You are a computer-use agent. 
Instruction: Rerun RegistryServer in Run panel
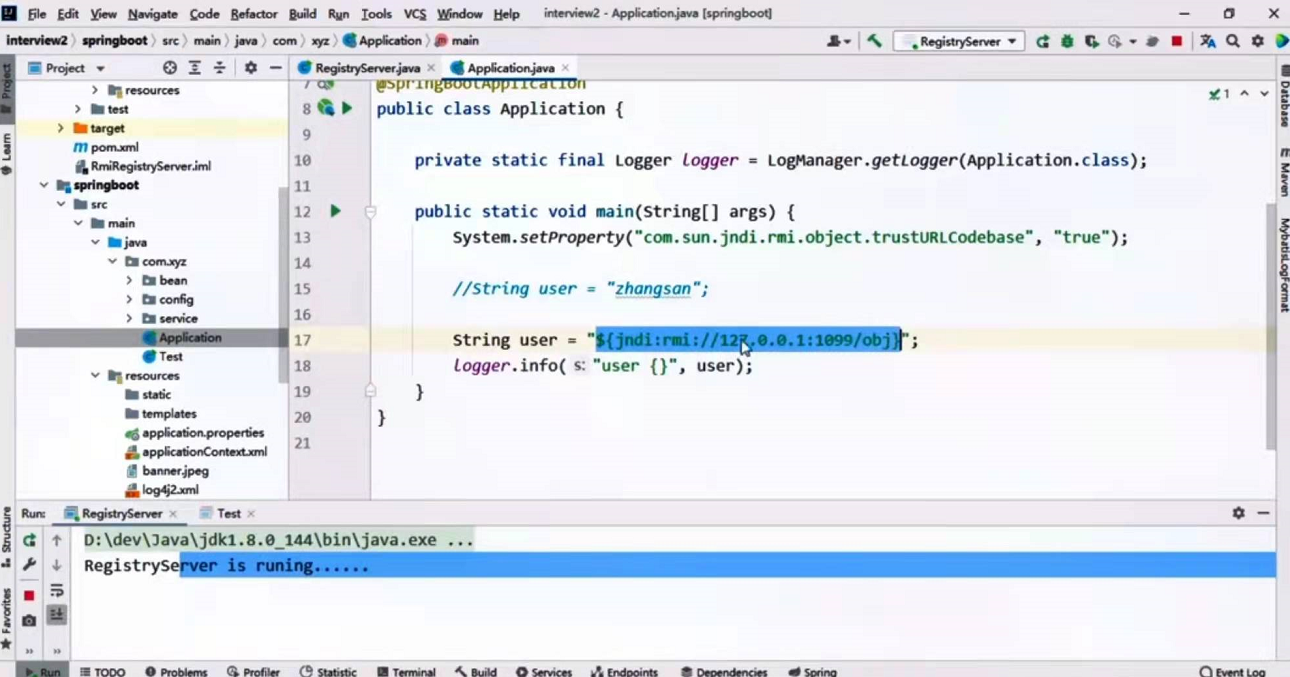click(29, 540)
